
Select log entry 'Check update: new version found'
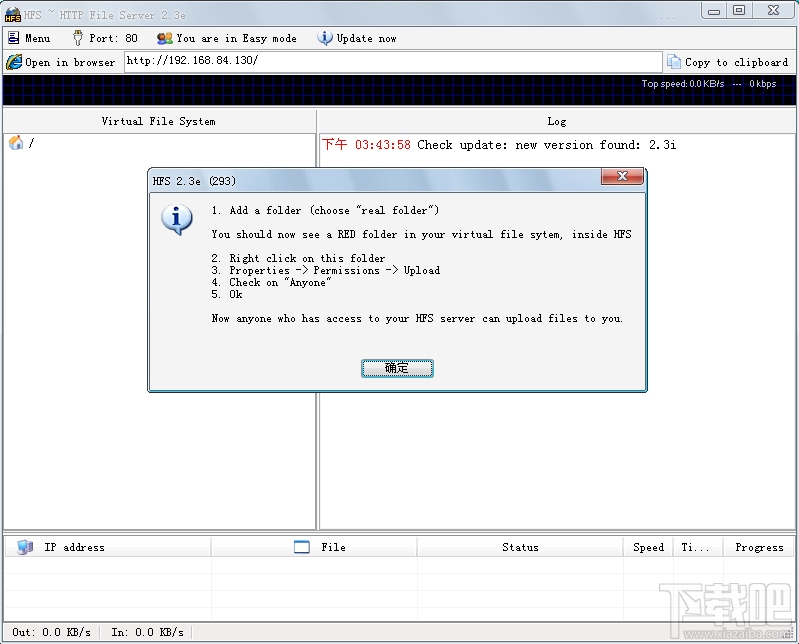point(499,145)
